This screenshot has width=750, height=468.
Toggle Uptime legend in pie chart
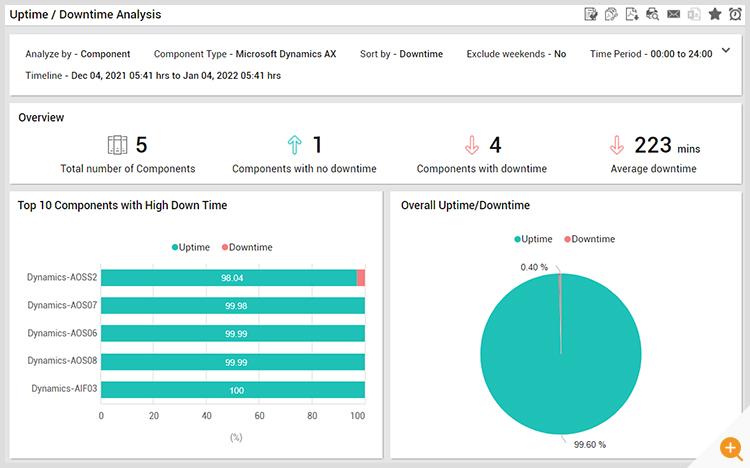[533, 239]
